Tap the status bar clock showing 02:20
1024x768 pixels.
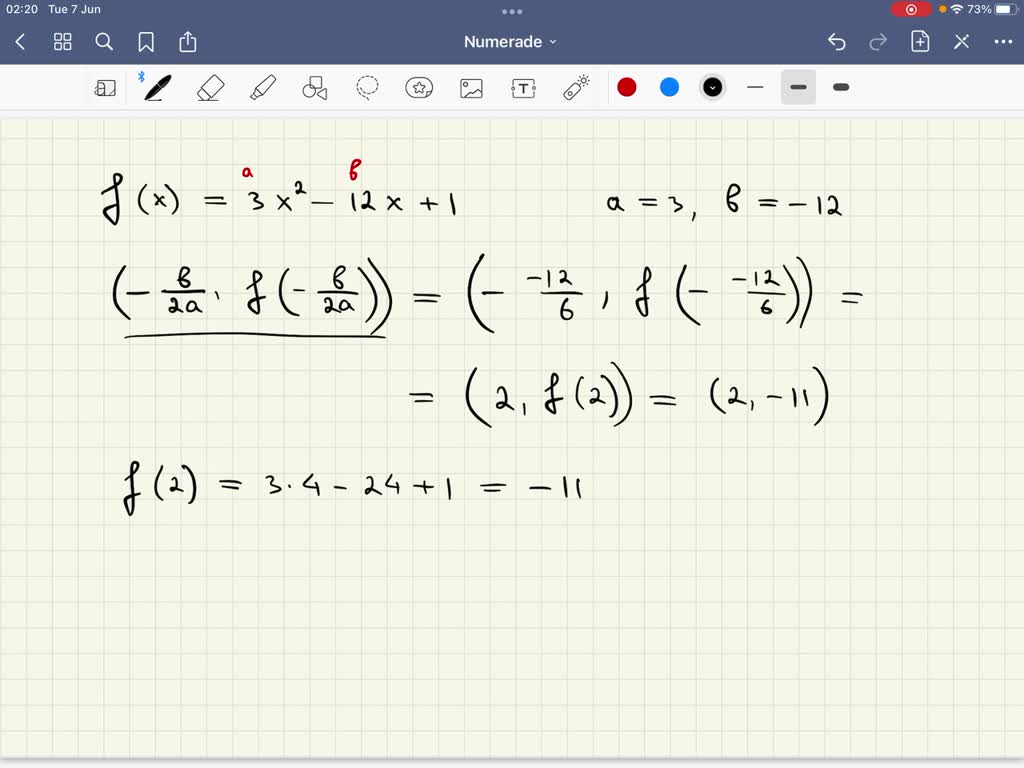click(22, 9)
